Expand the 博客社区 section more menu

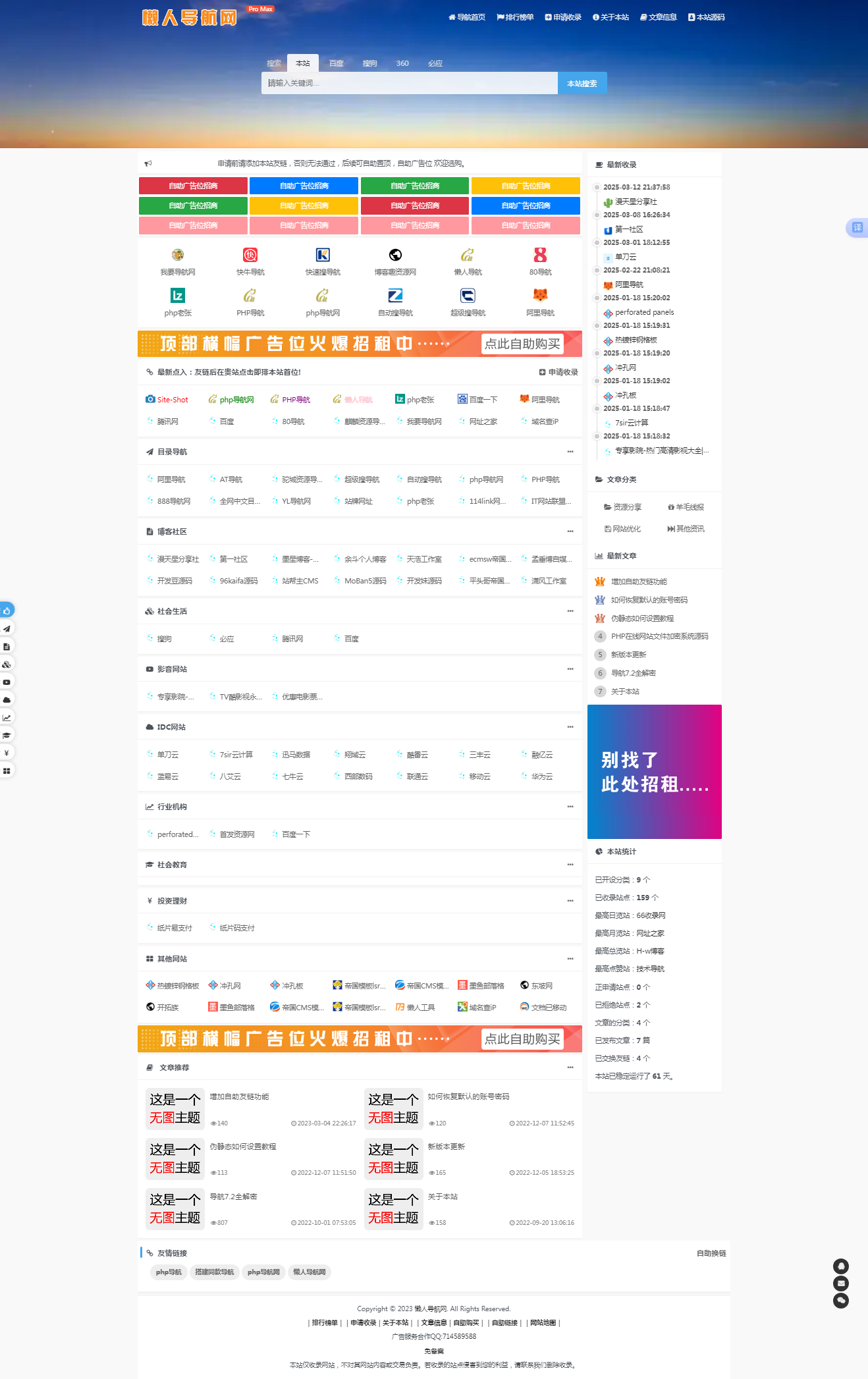pos(570,531)
